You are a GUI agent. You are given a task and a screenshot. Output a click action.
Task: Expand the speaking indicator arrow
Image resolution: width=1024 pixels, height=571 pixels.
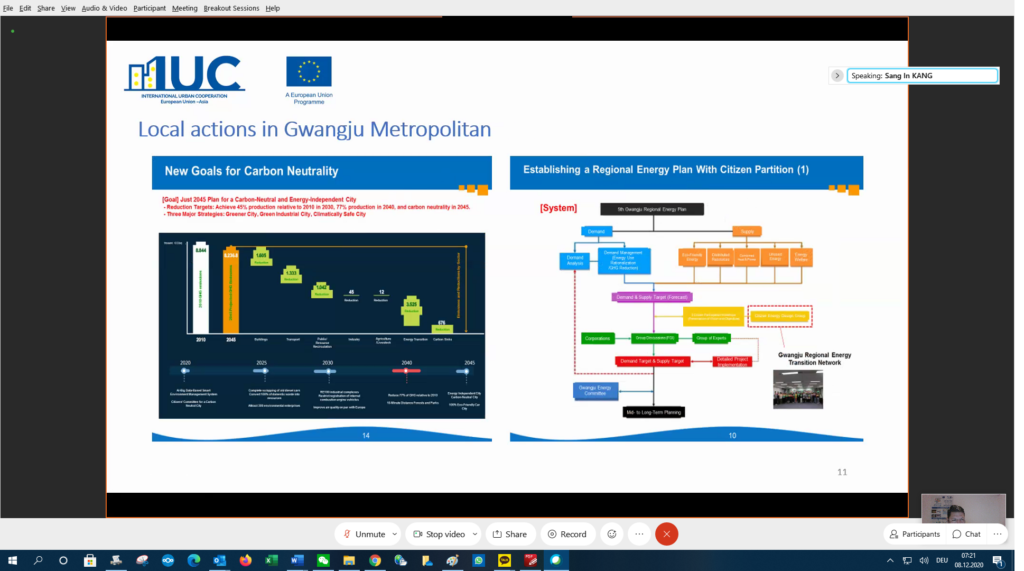(x=838, y=75)
